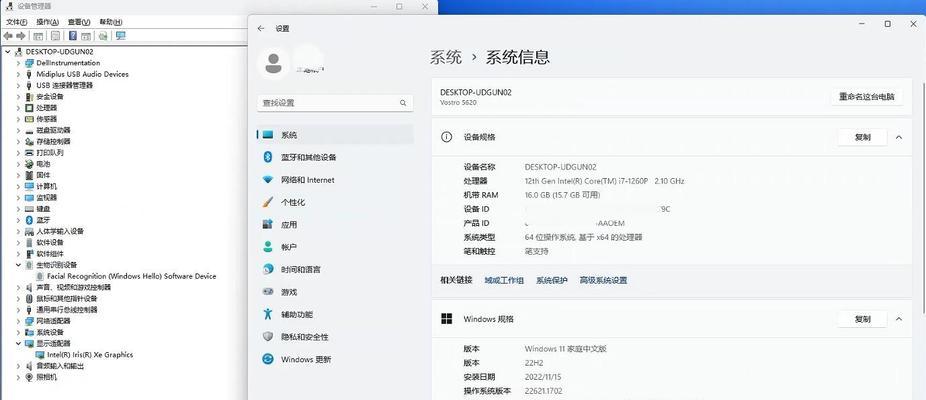Click the Vostro 5620 model text

coord(458,102)
